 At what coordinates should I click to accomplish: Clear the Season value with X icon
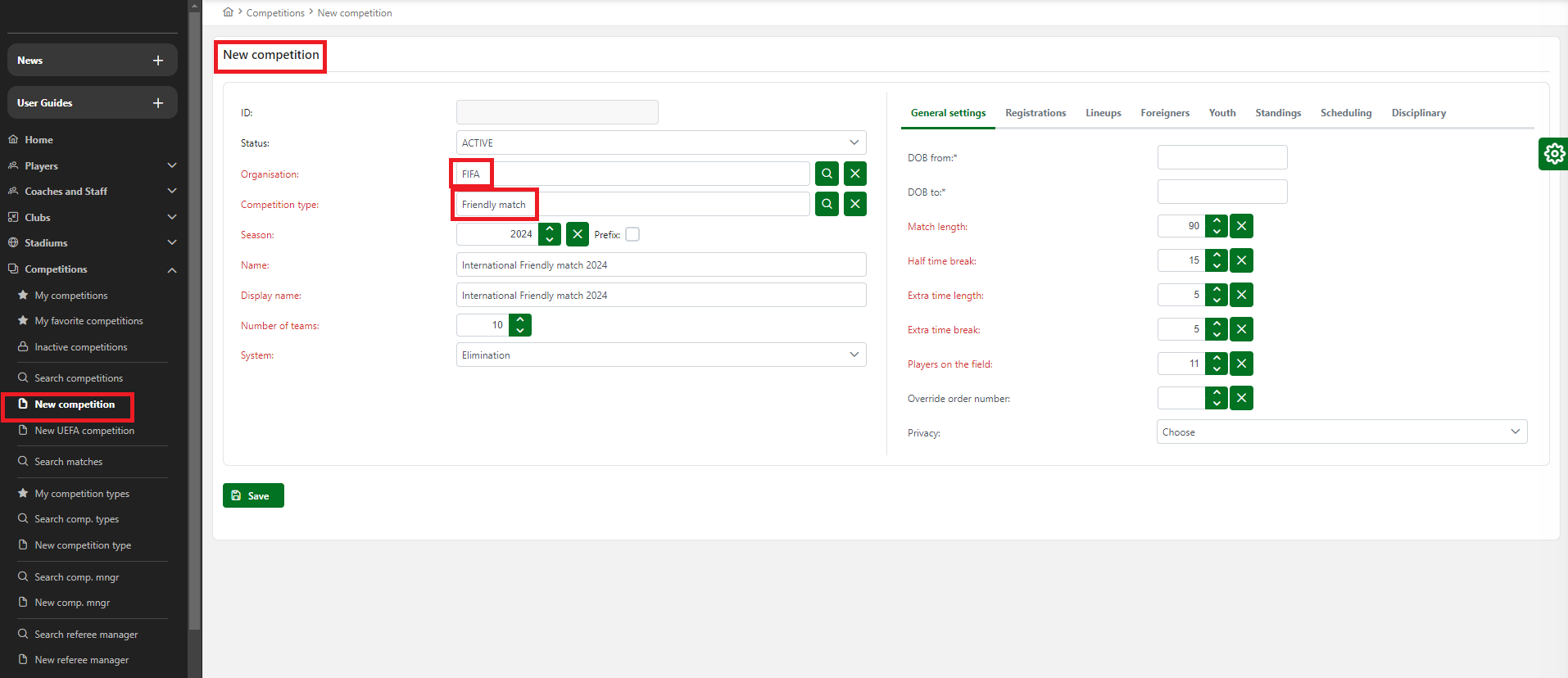click(x=578, y=234)
